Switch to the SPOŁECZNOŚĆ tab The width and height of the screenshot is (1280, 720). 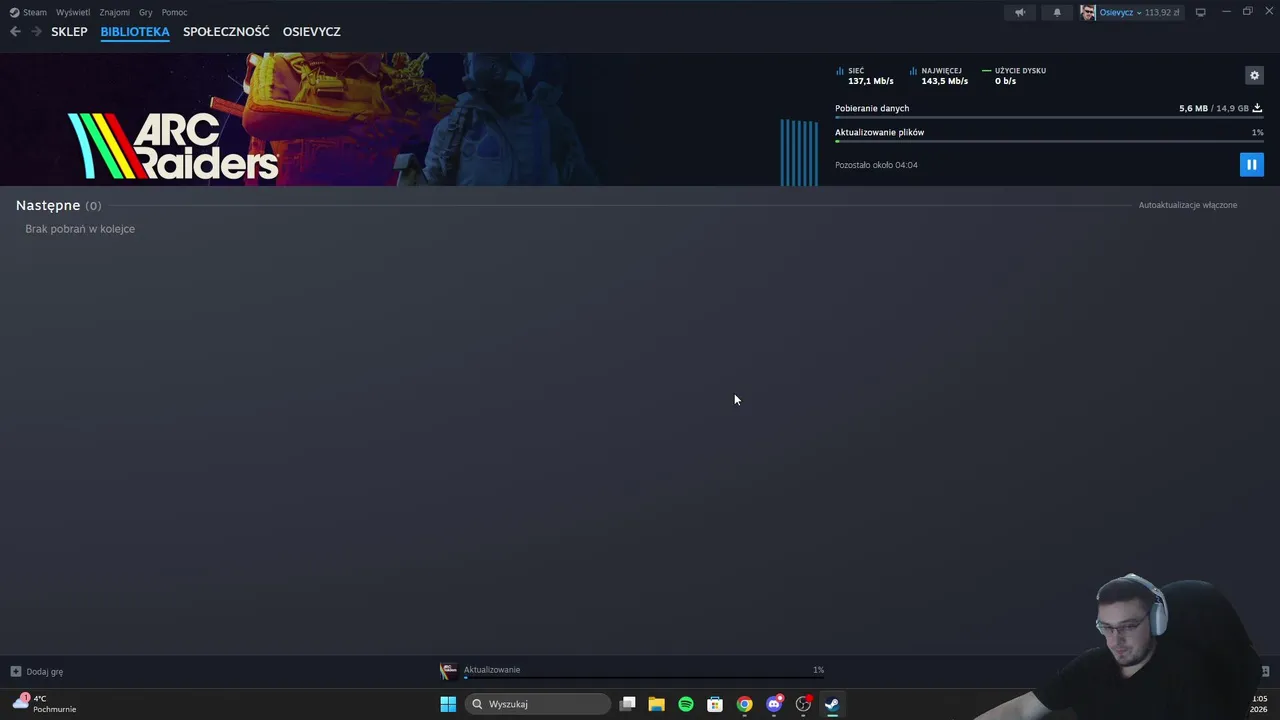click(x=226, y=32)
